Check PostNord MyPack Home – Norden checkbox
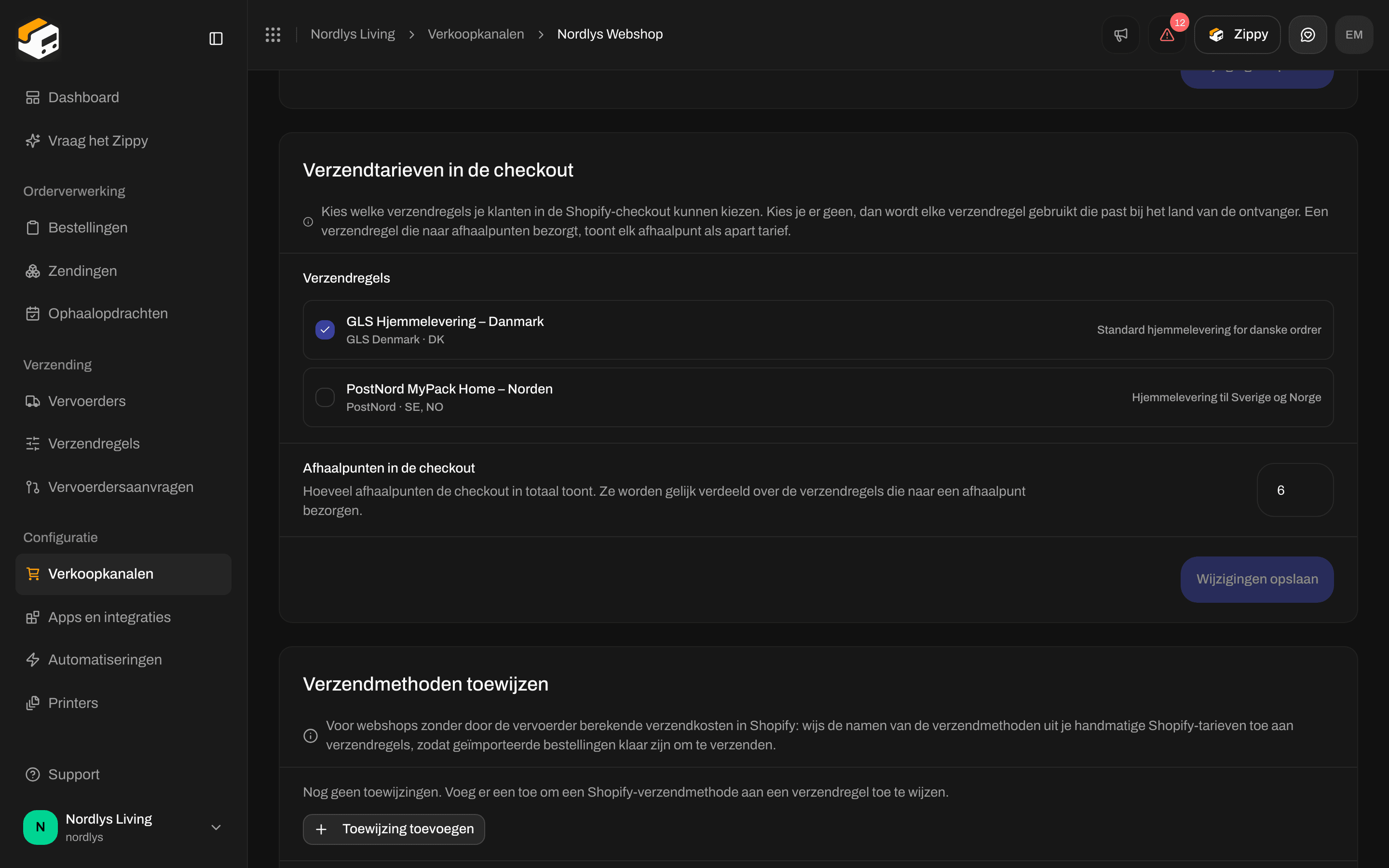1389x868 pixels. tap(325, 397)
